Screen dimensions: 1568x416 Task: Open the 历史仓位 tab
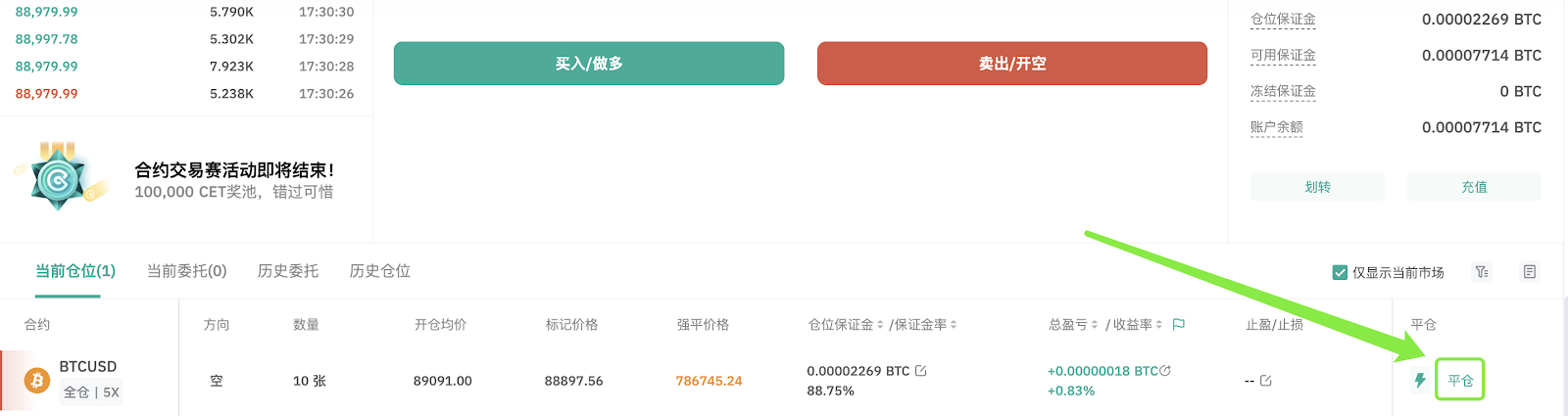click(380, 271)
